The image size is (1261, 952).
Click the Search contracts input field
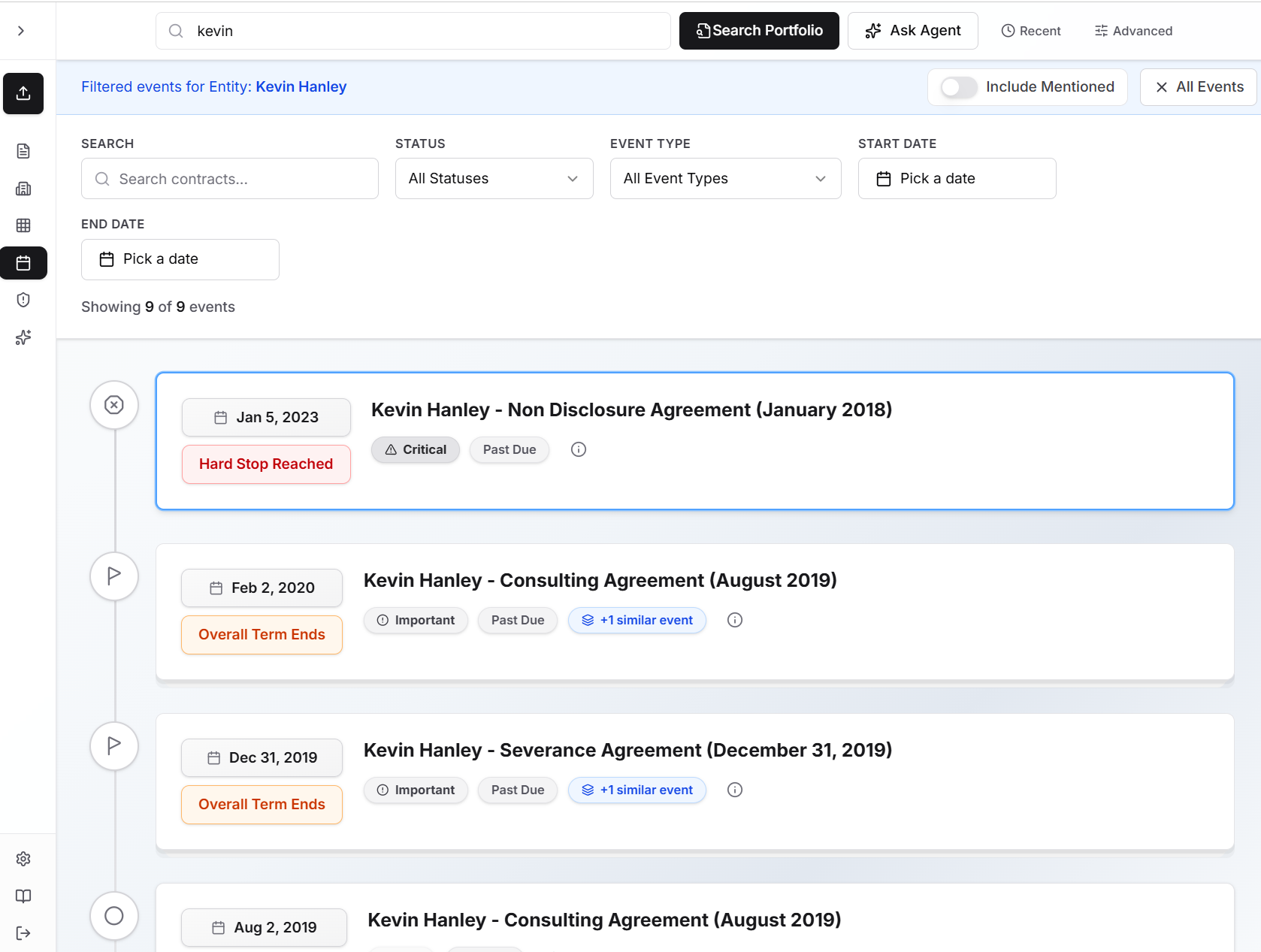[230, 179]
